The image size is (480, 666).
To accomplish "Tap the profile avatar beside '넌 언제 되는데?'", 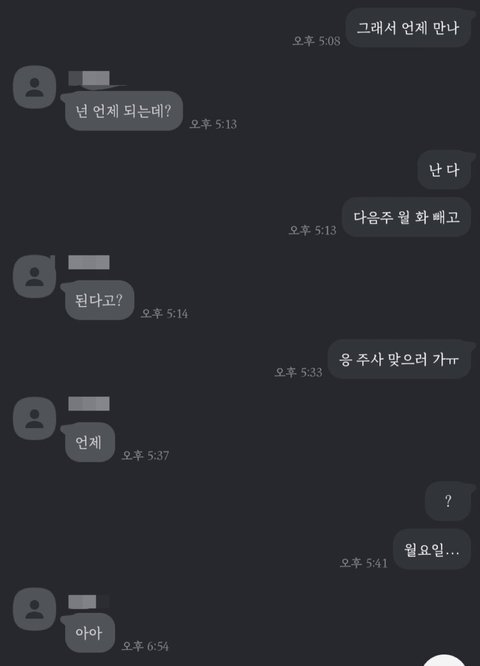I will pos(34,87).
